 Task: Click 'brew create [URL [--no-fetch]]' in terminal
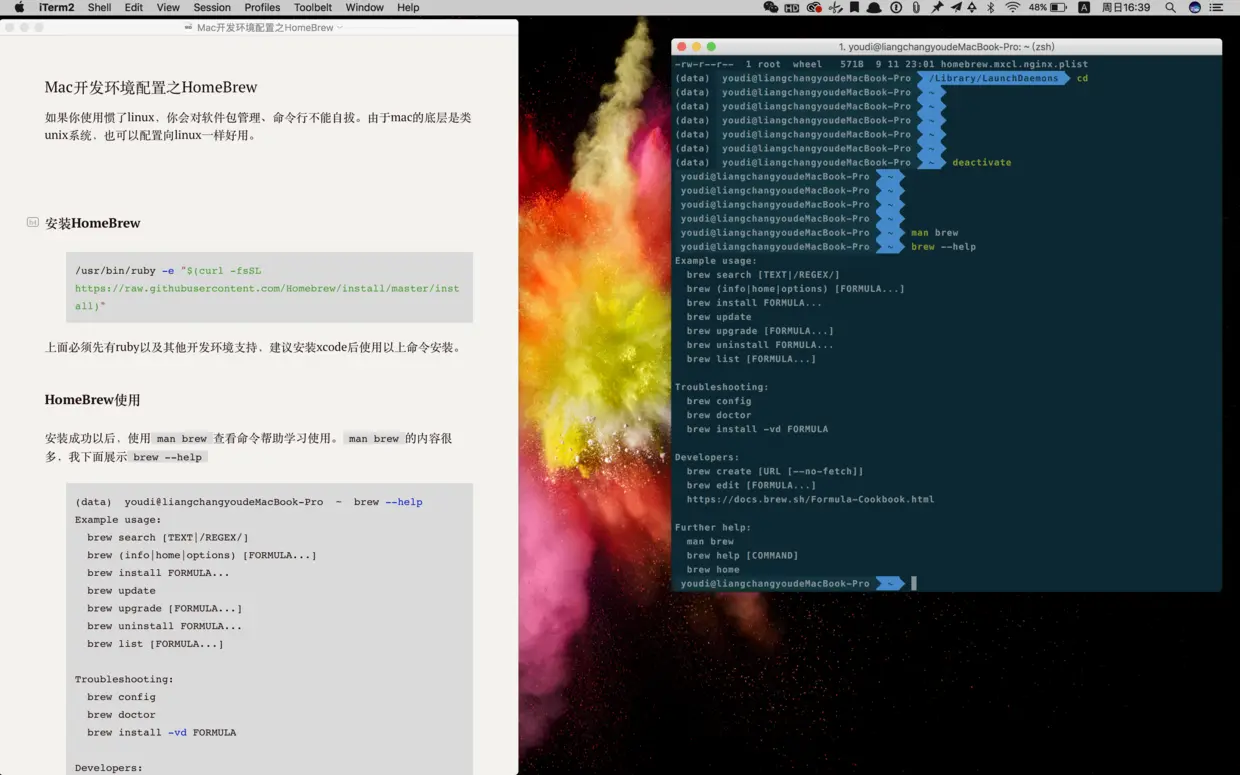pyautogui.click(x=775, y=471)
